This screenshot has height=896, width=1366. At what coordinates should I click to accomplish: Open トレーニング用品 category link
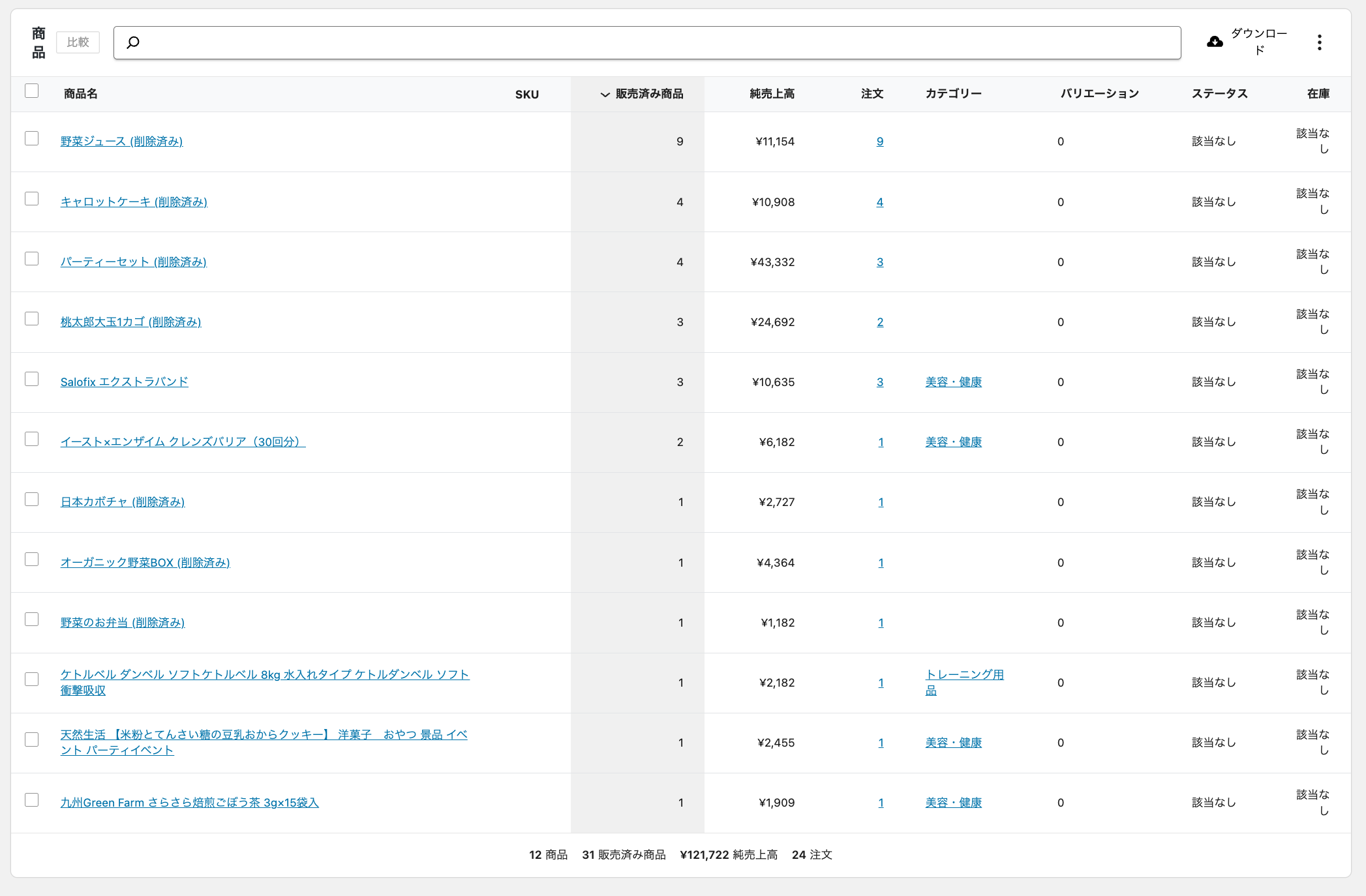964,675
